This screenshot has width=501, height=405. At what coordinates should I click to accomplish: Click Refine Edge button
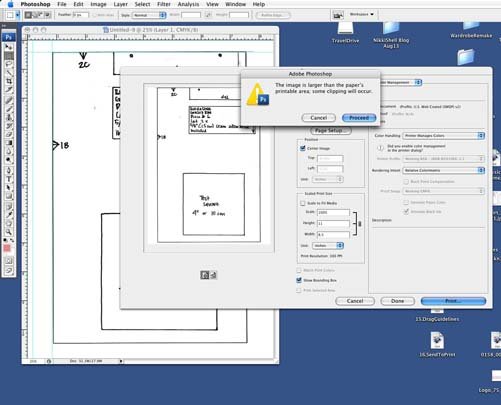(273, 15)
